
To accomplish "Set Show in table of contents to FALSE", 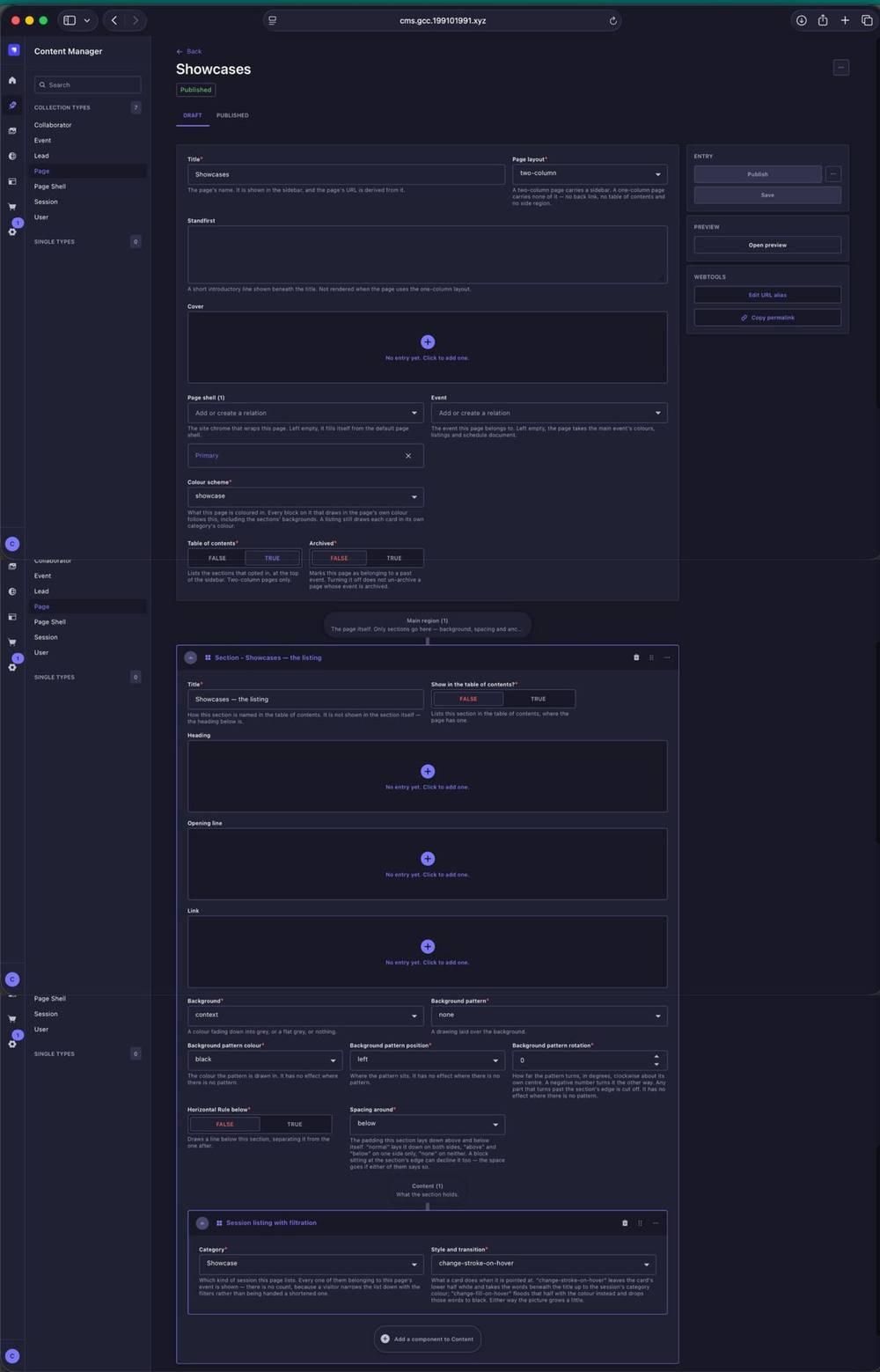I will point(468,699).
